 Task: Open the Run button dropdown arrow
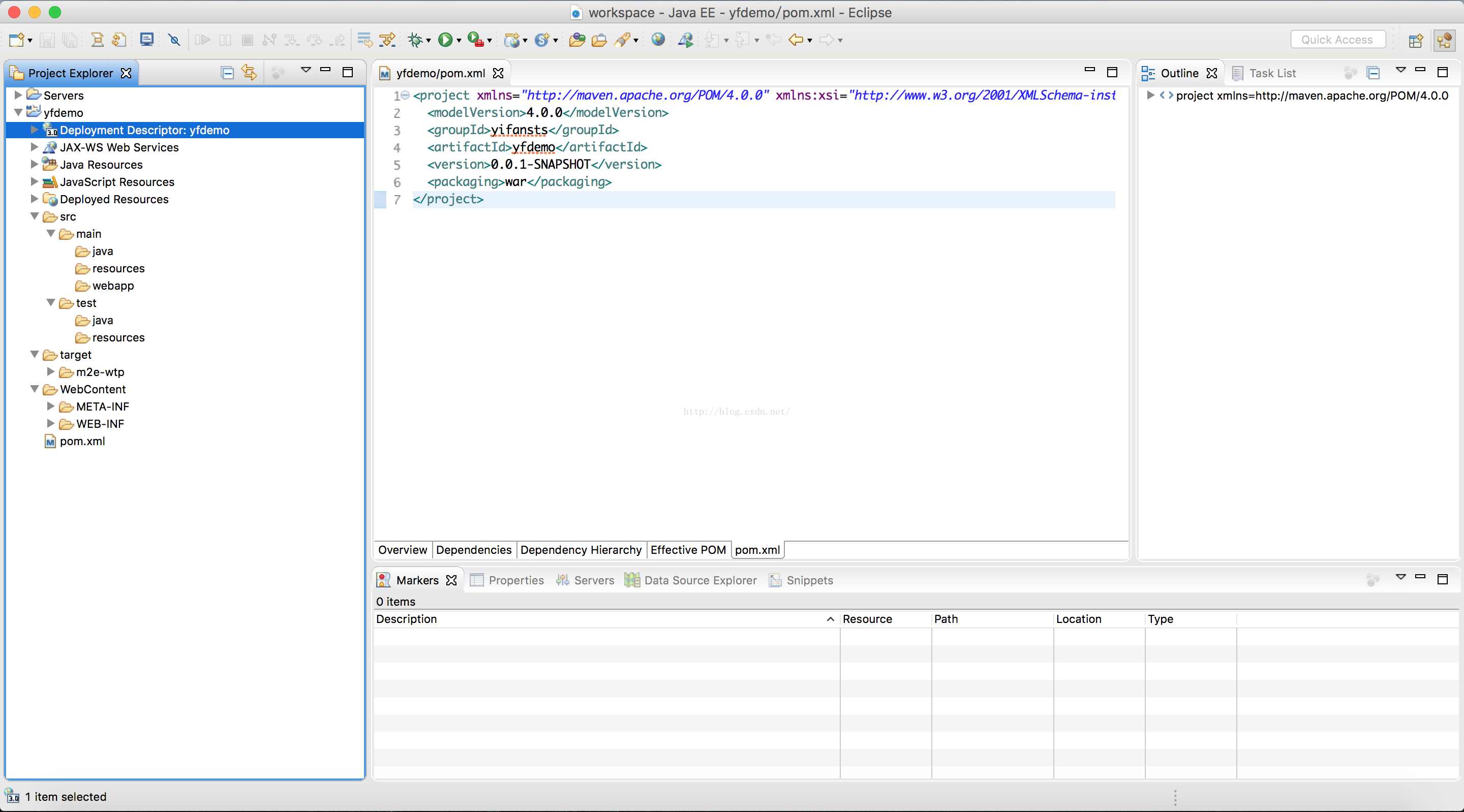point(459,40)
